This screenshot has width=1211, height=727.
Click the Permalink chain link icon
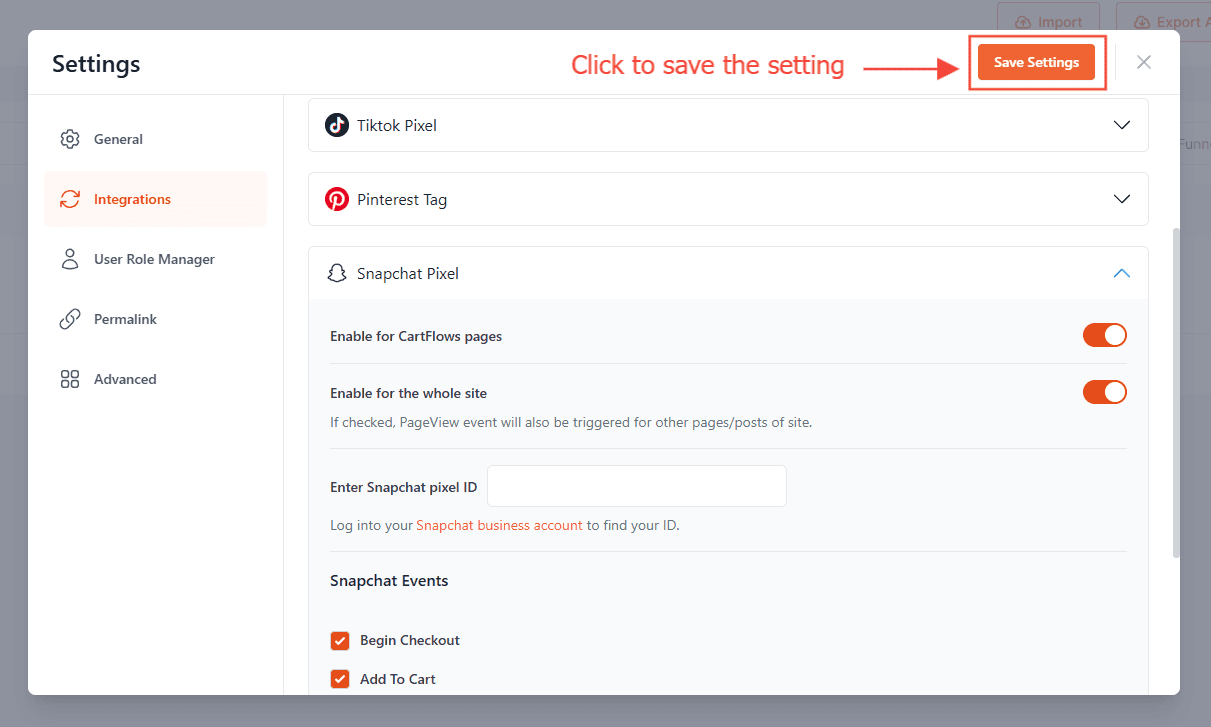(70, 319)
